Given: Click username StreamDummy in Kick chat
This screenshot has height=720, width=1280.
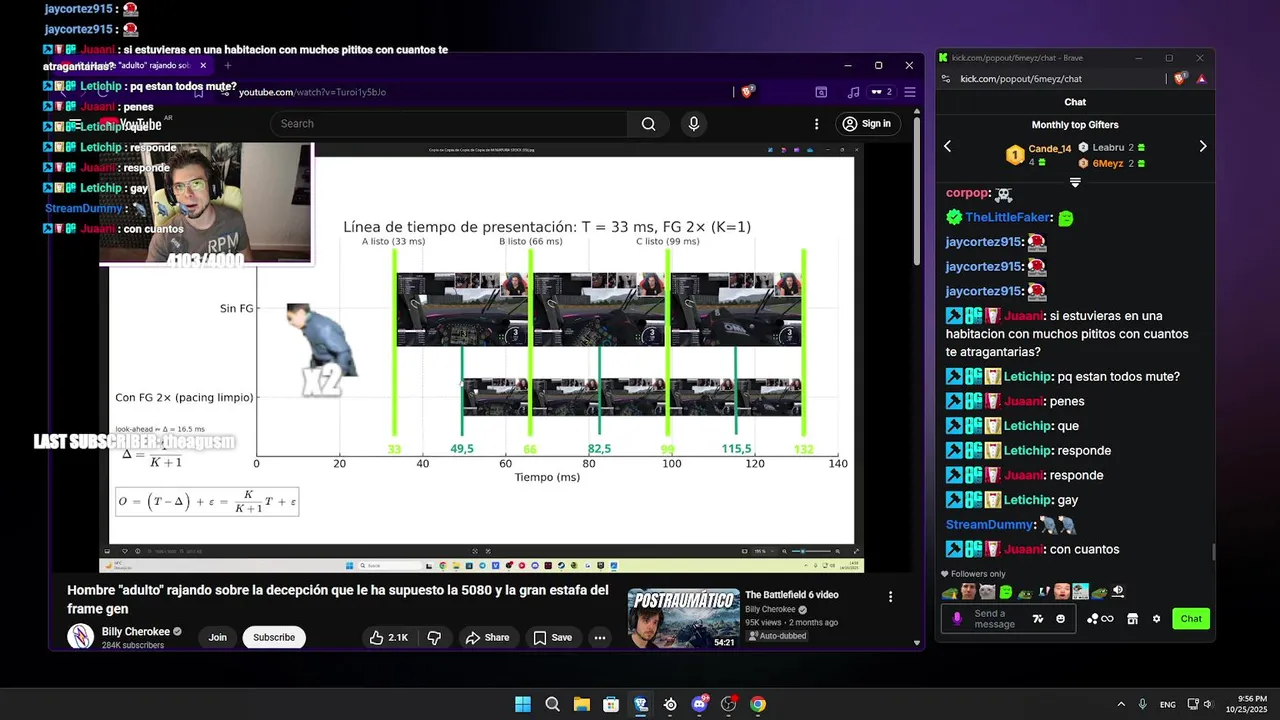Looking at the screenshot, I should (989, 525).
